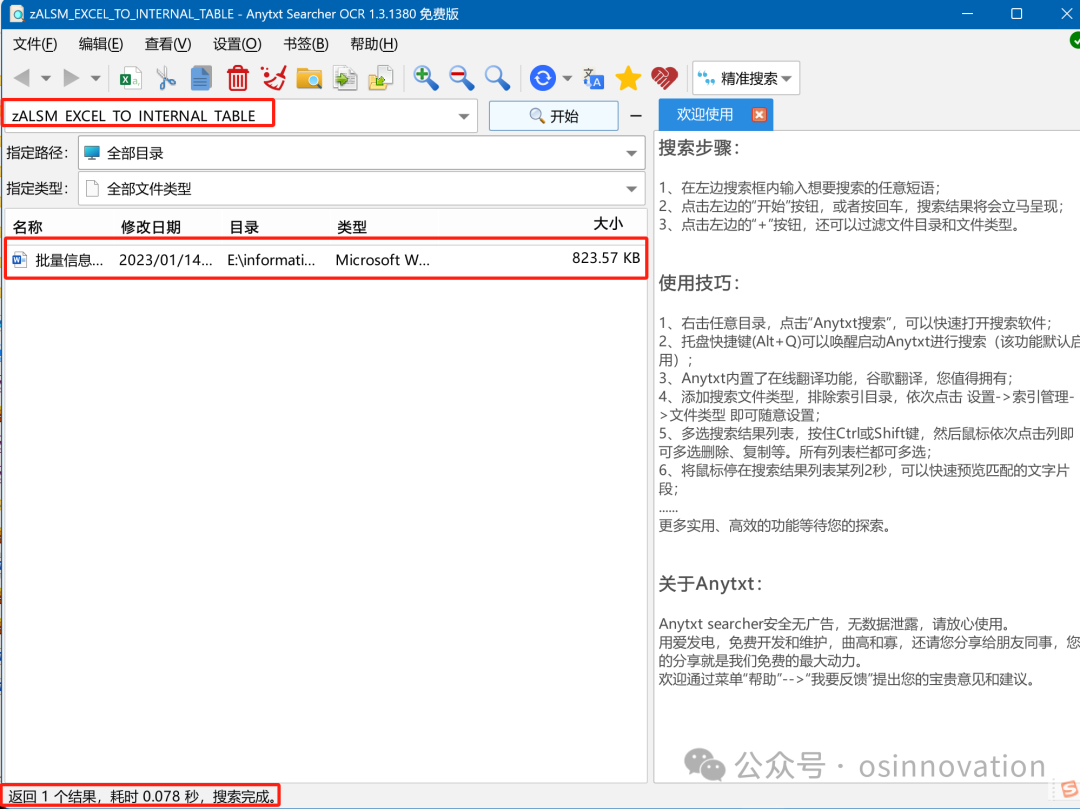
Task: Open the 查看(V) menu
Action: pyautogui.click(x=168, y=44)
